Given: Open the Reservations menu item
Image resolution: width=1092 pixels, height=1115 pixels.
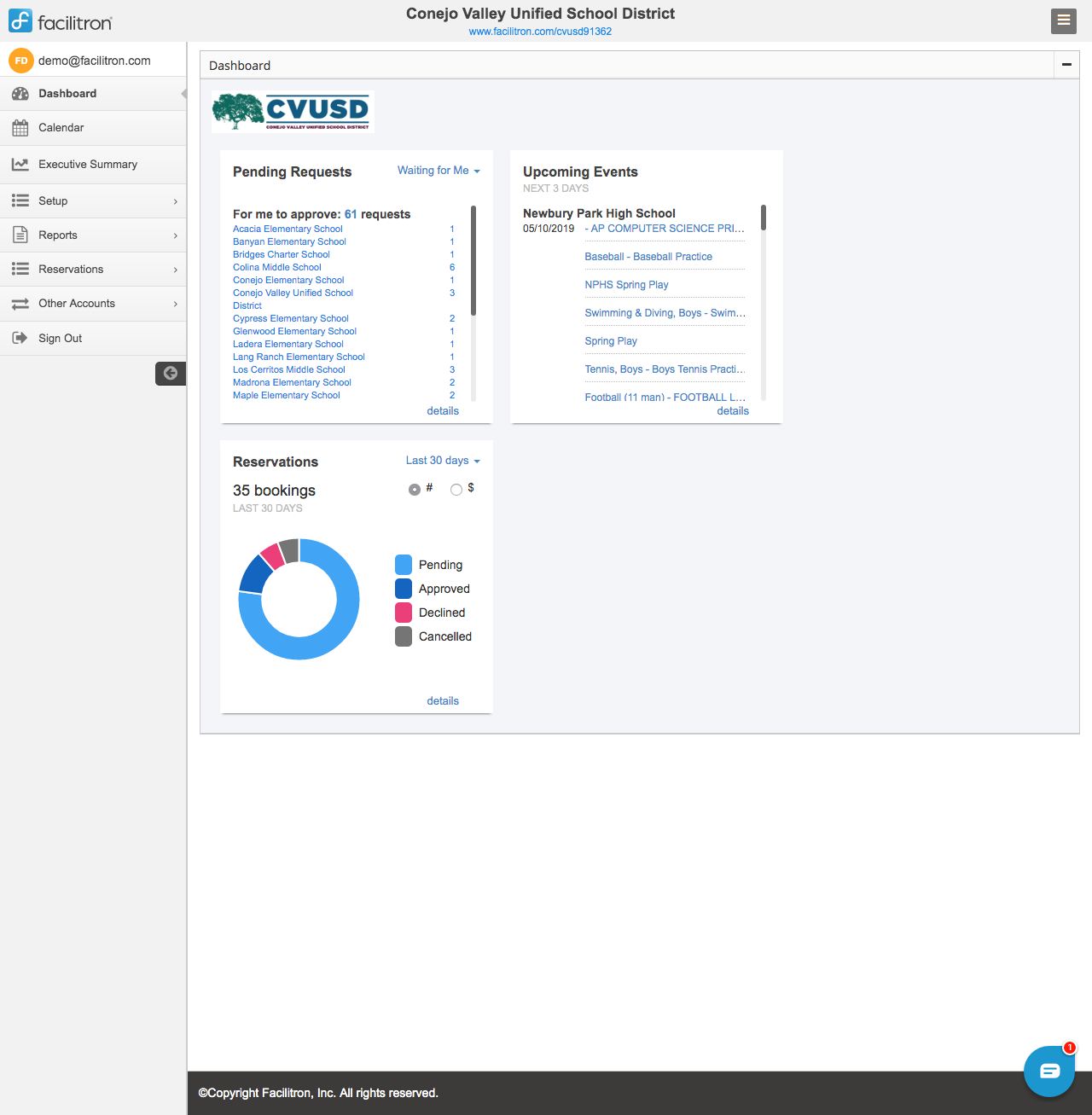Looking at the screenshot, I should click(93, 269).
